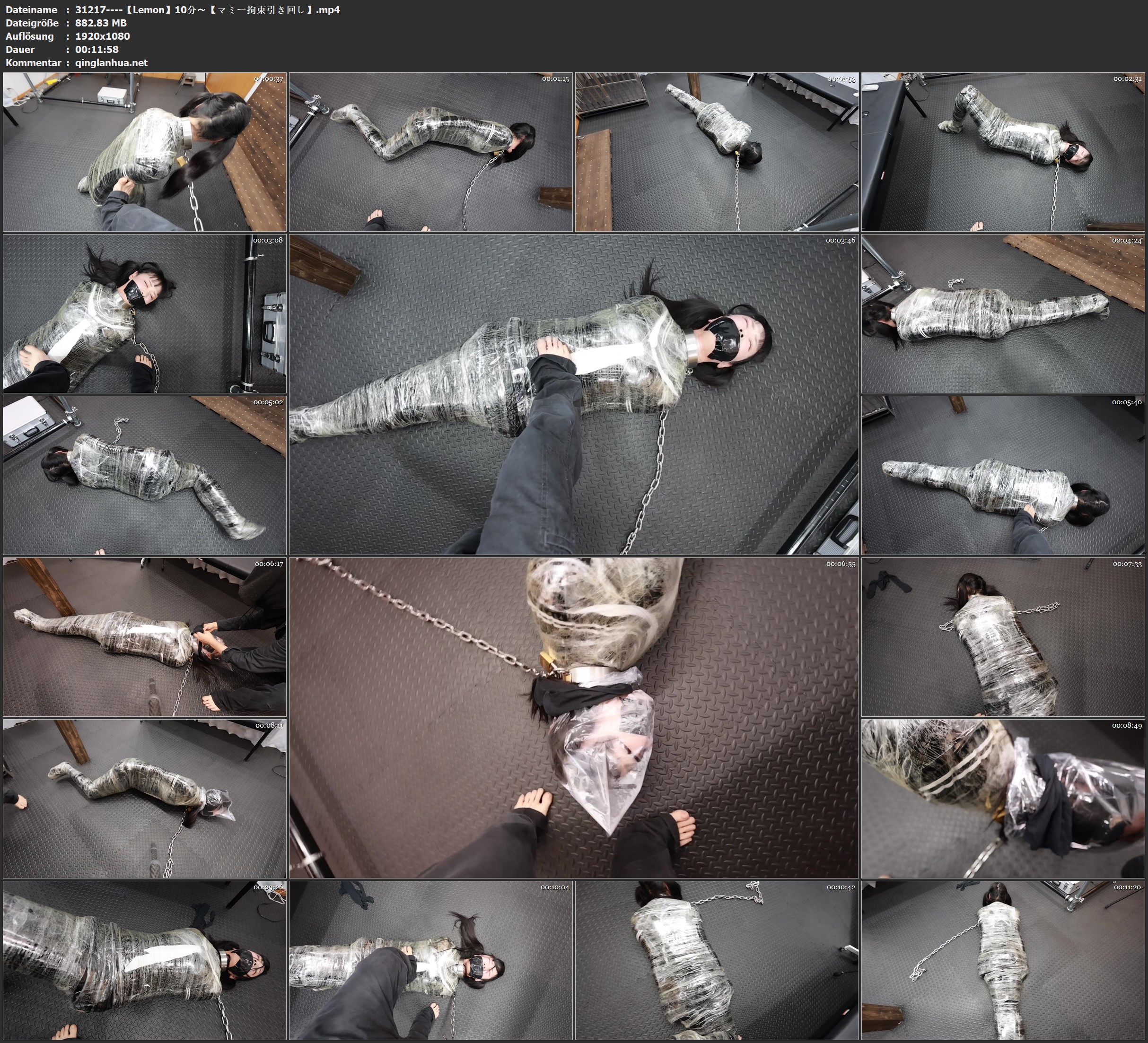Click the 00:10:04 preview thumbnail
The height and width of the screenshot is (1043, 1148).
[x=430, y=960]
